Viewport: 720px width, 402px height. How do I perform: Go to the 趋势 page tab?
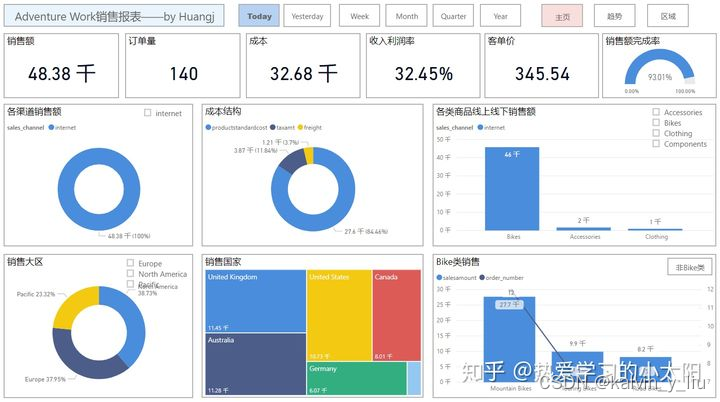tap(614, 16)
